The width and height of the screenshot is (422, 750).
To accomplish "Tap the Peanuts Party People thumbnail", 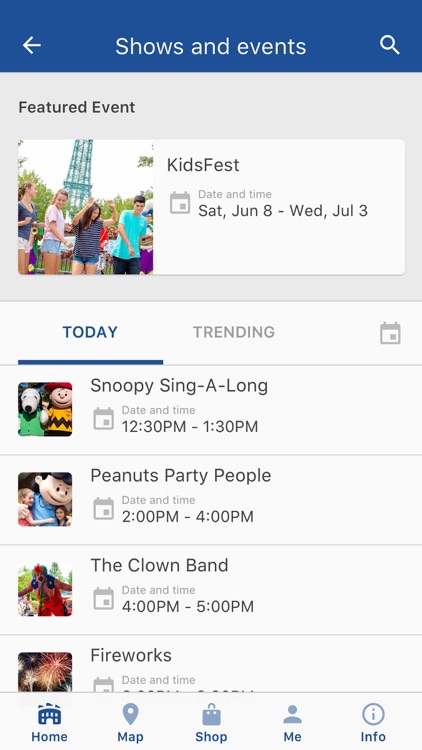I will point(45,499).
